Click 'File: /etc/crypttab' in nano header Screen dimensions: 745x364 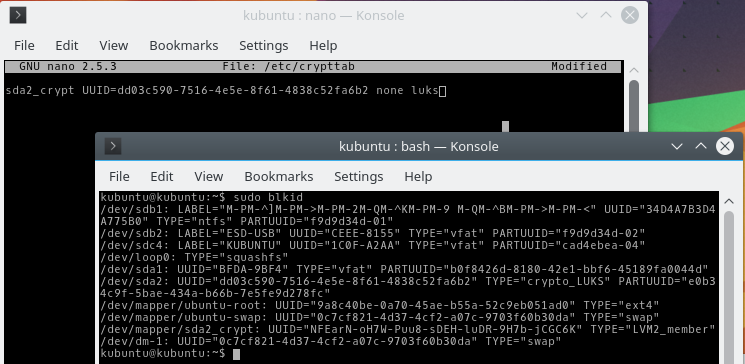[x=288, y=67]
